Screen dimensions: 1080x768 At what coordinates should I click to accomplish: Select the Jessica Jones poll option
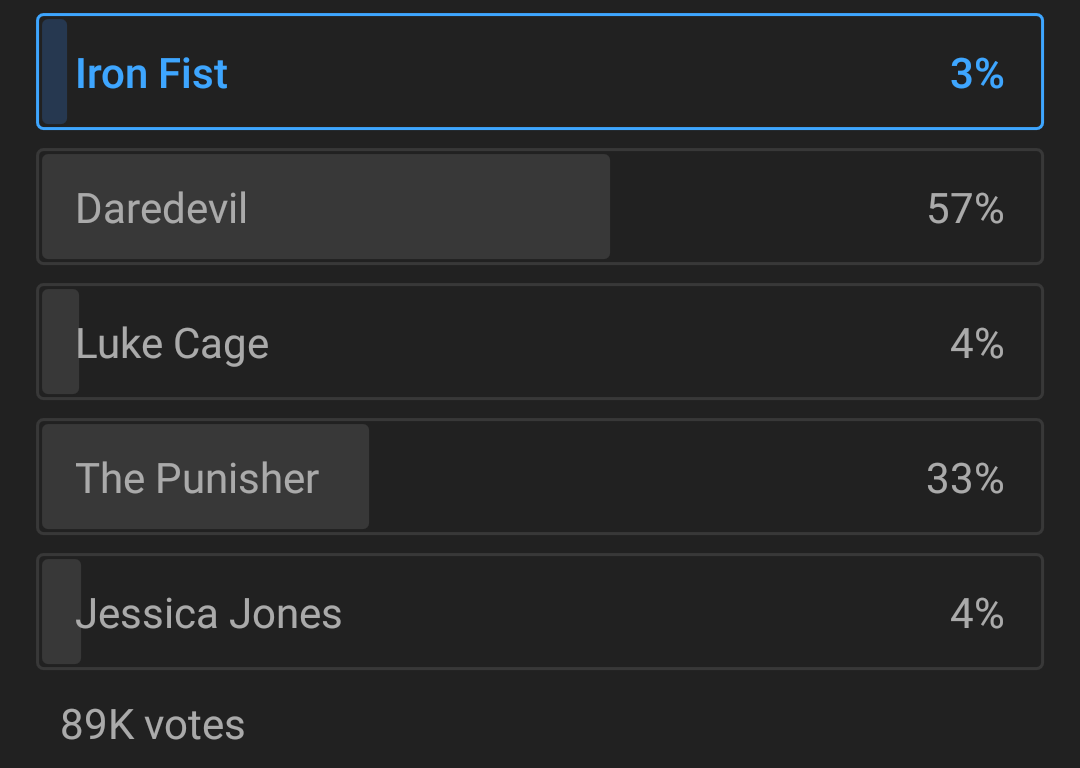(x=540, y=612)
